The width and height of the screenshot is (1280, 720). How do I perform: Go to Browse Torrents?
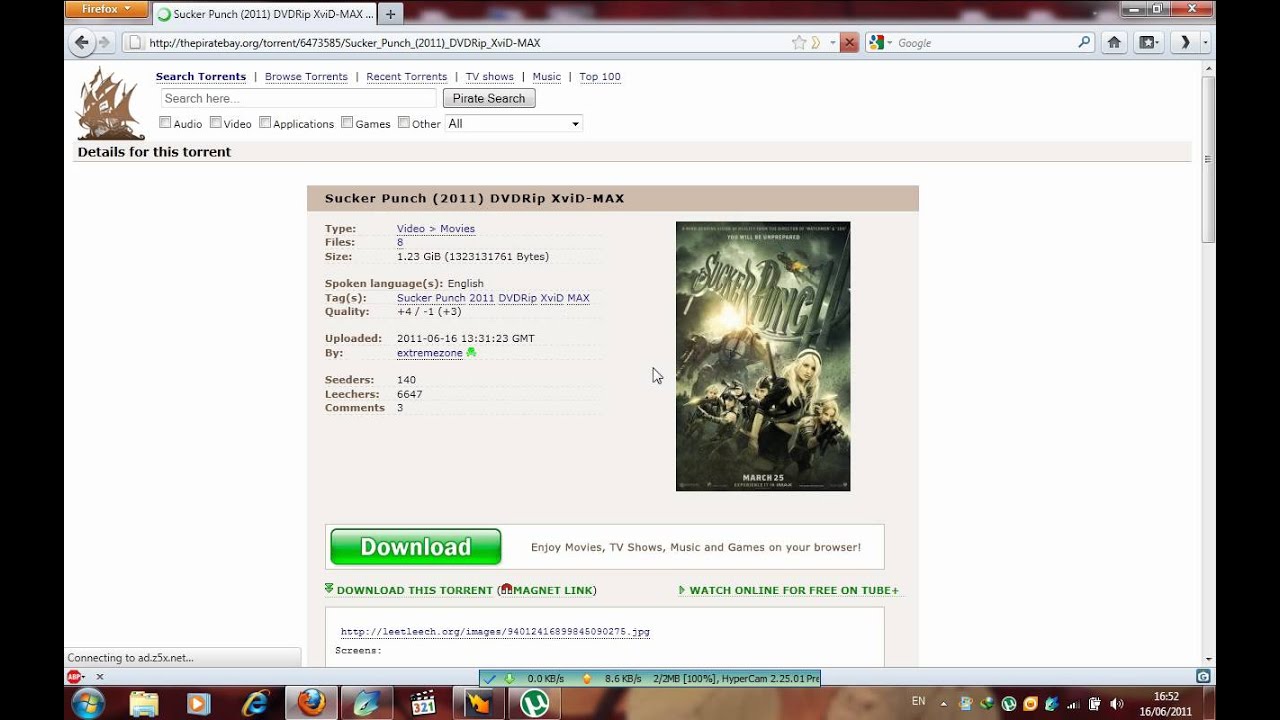pos(306,77)
